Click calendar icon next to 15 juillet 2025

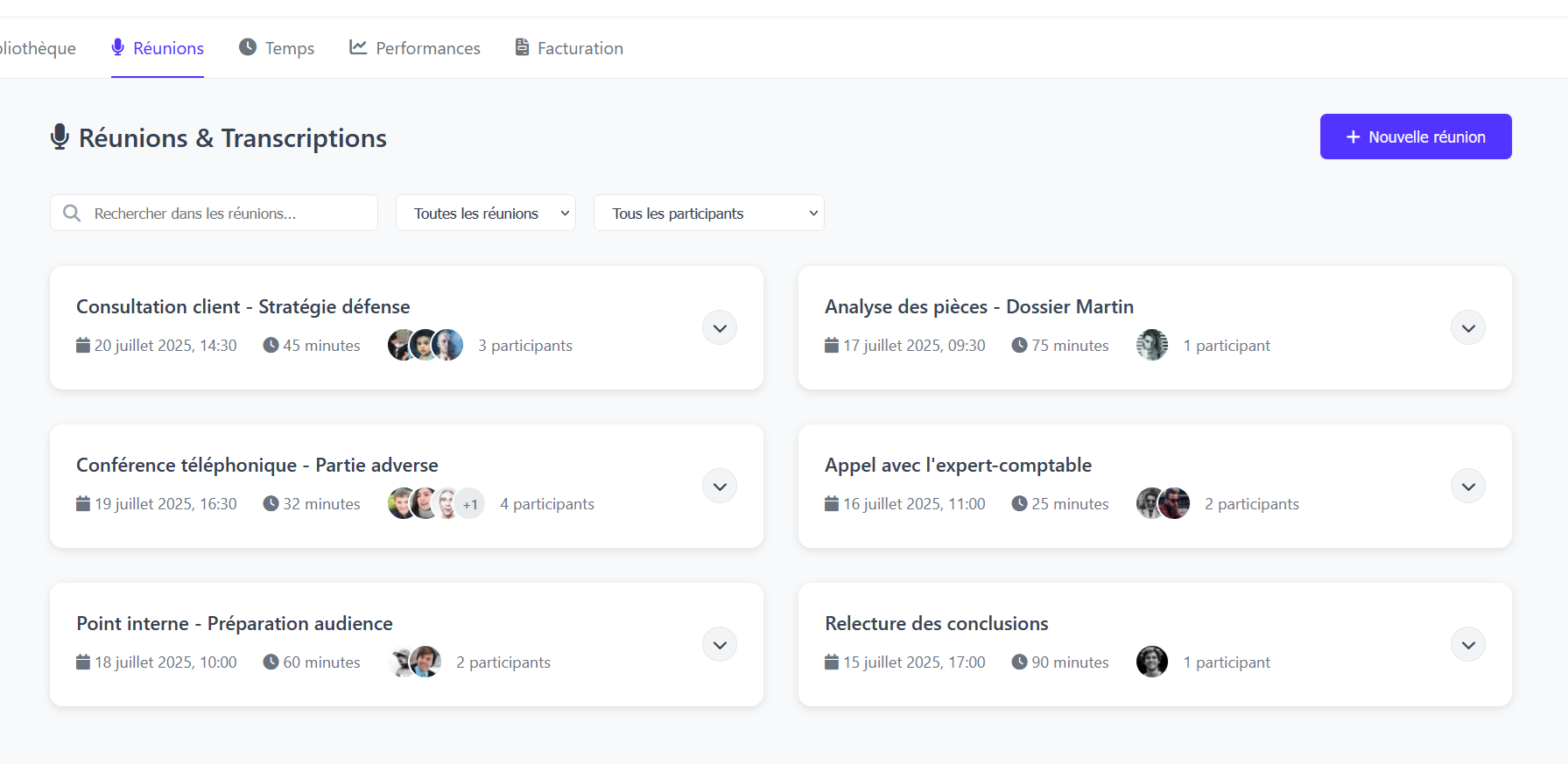tap(832, 662)
